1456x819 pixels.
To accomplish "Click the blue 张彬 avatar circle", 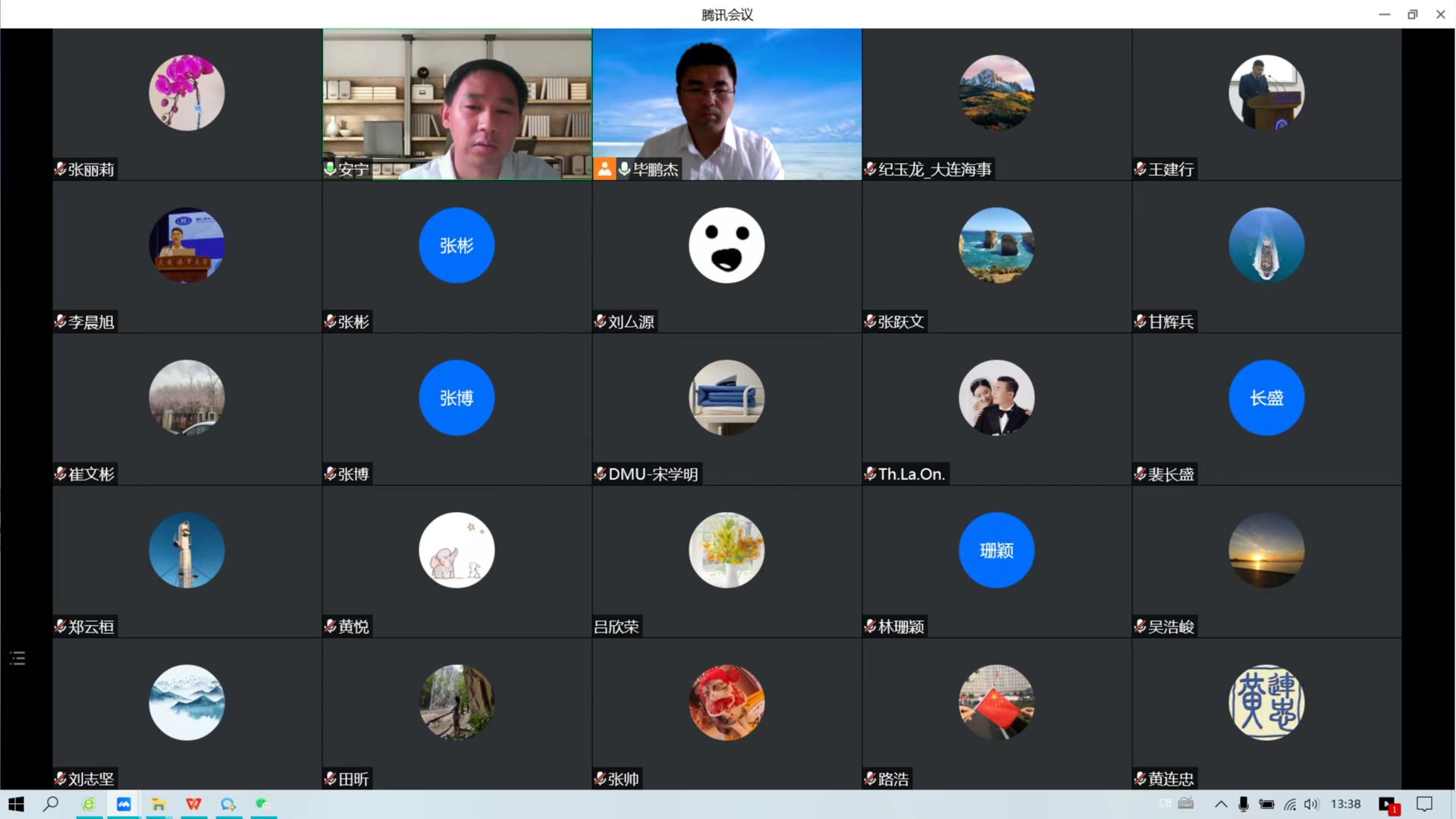I will click(x=457, y=246).
